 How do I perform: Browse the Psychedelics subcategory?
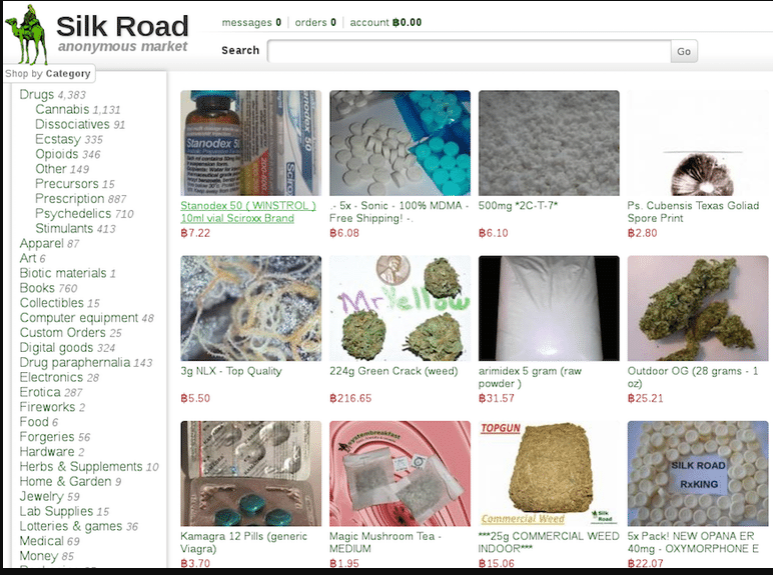[x=73, y=213]
